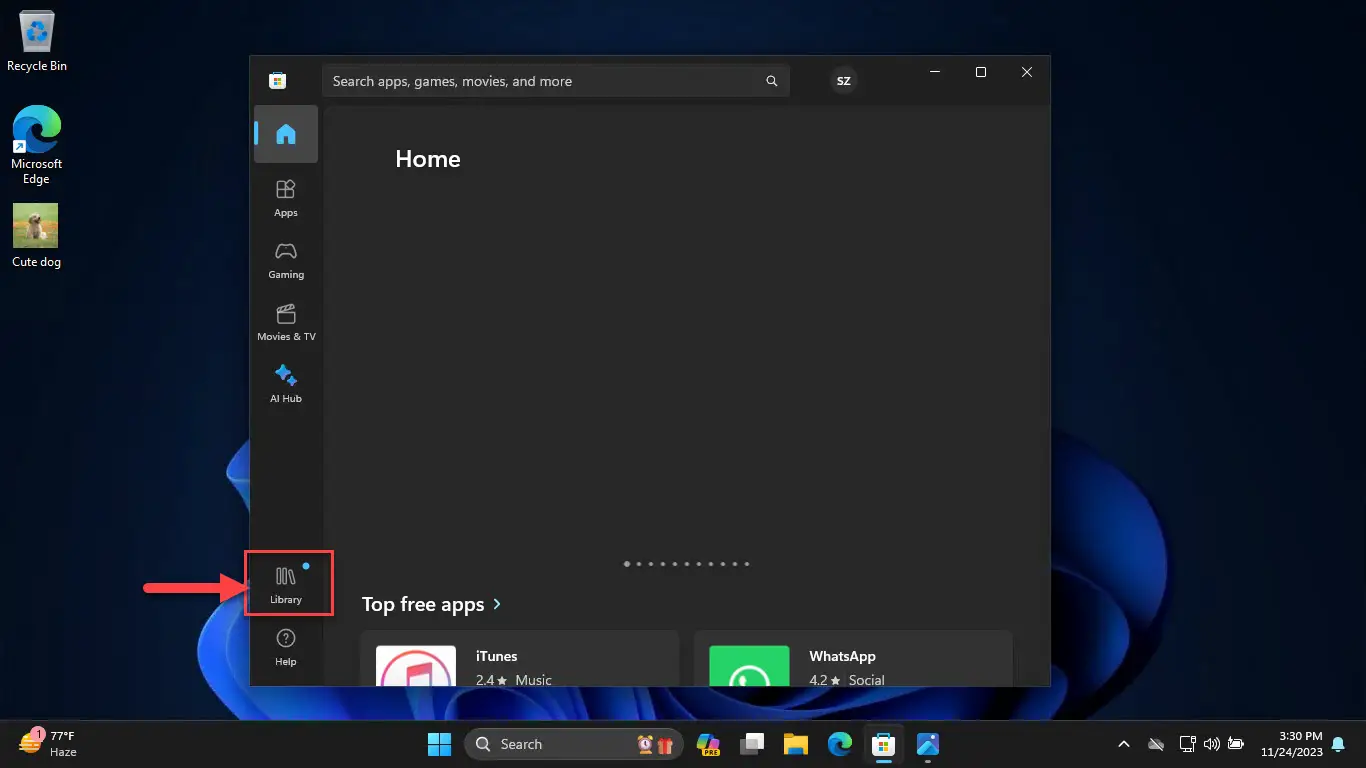Click the Store search input field
Viewport: 1366px width, 768px height.
coord(555,81)
